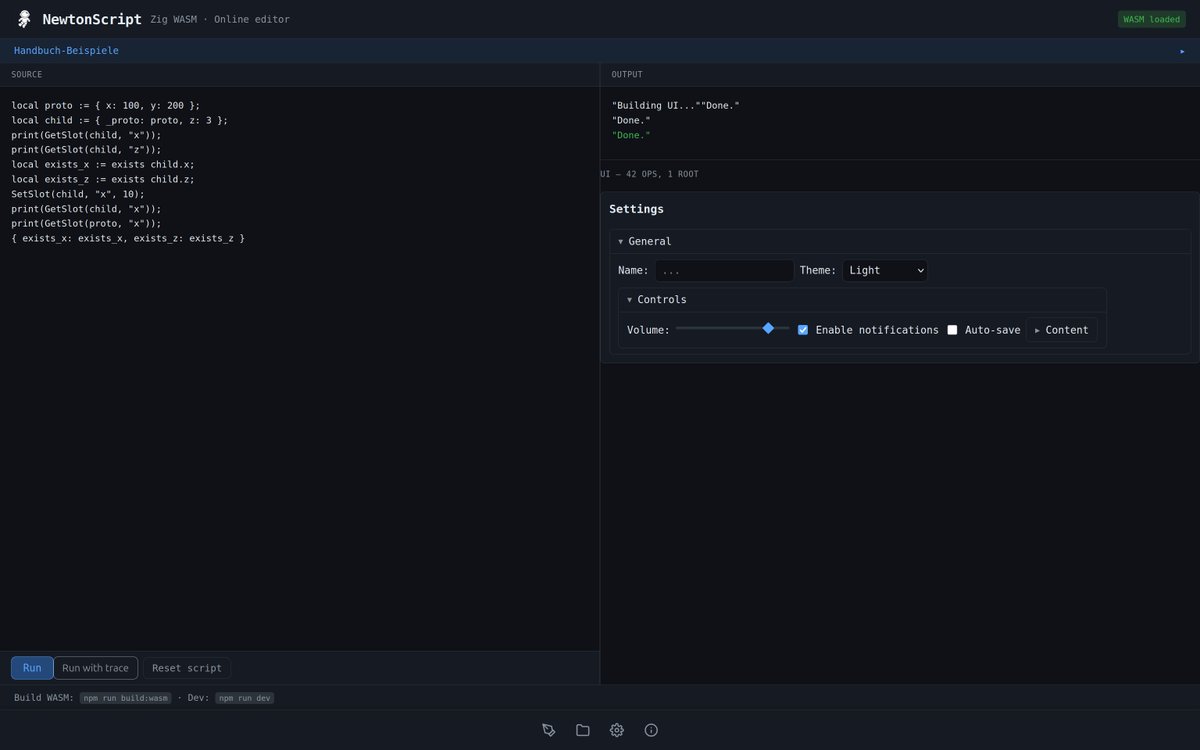The height and width of the screenshot is (750, 1200).
Task: Click the Settings heading
Action: click(x=637, y=209)
